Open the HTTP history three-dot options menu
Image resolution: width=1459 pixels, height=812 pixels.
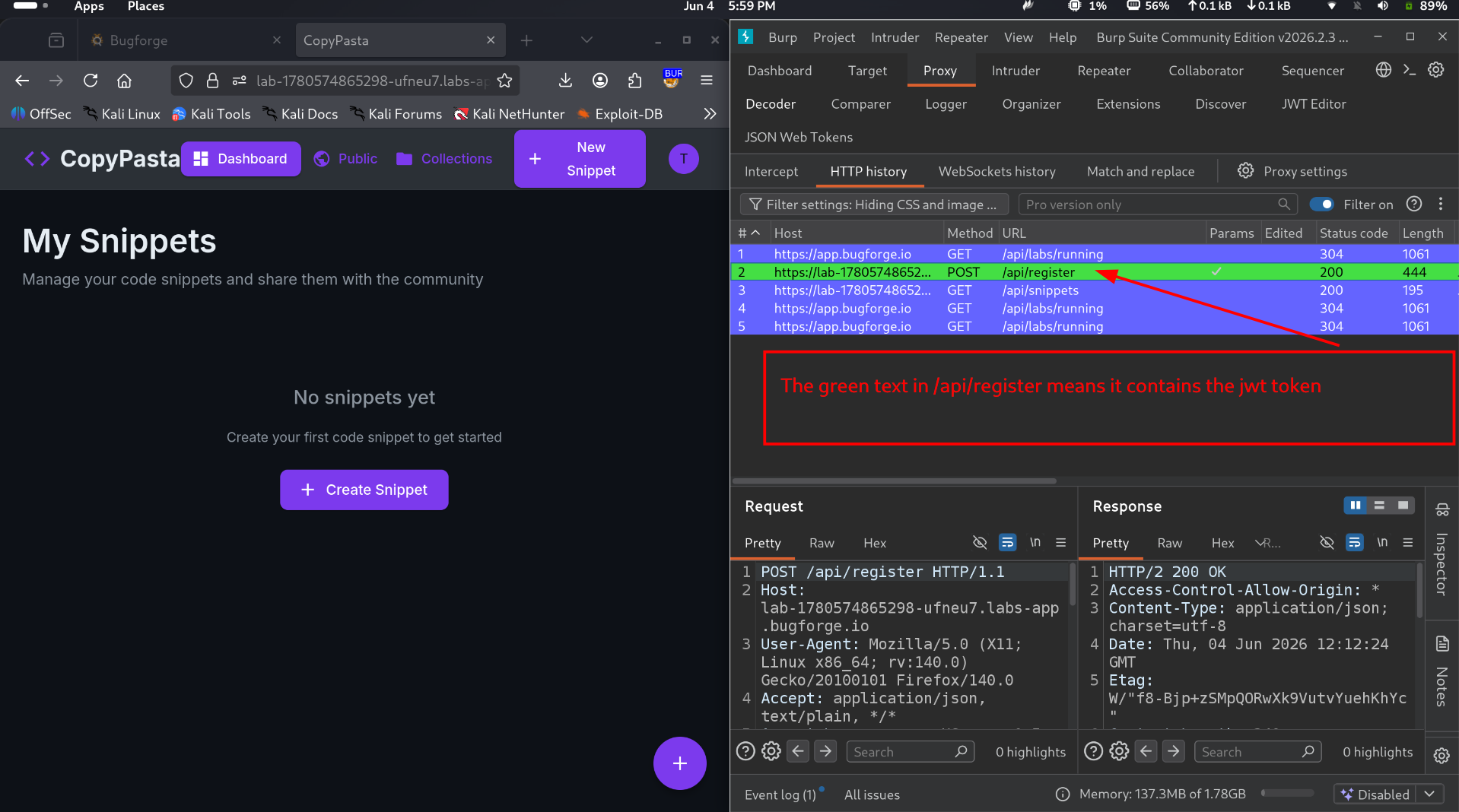coord(1441,204)
